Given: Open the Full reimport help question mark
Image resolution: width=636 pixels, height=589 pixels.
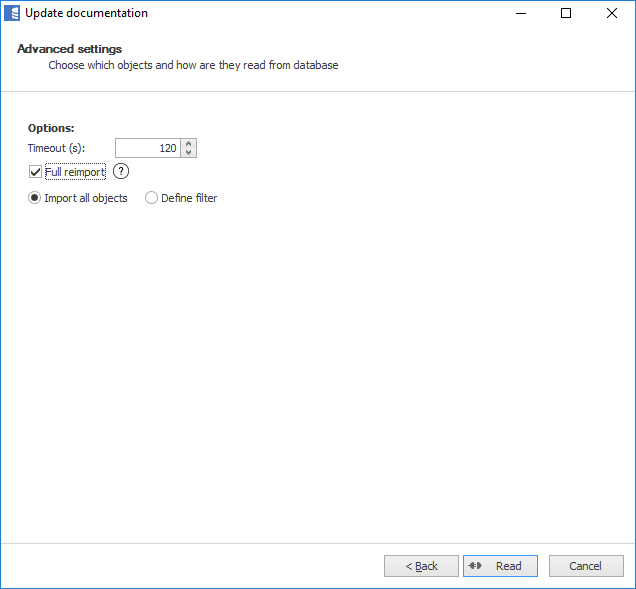Looking at the screenshot, I should click(121, 172).
